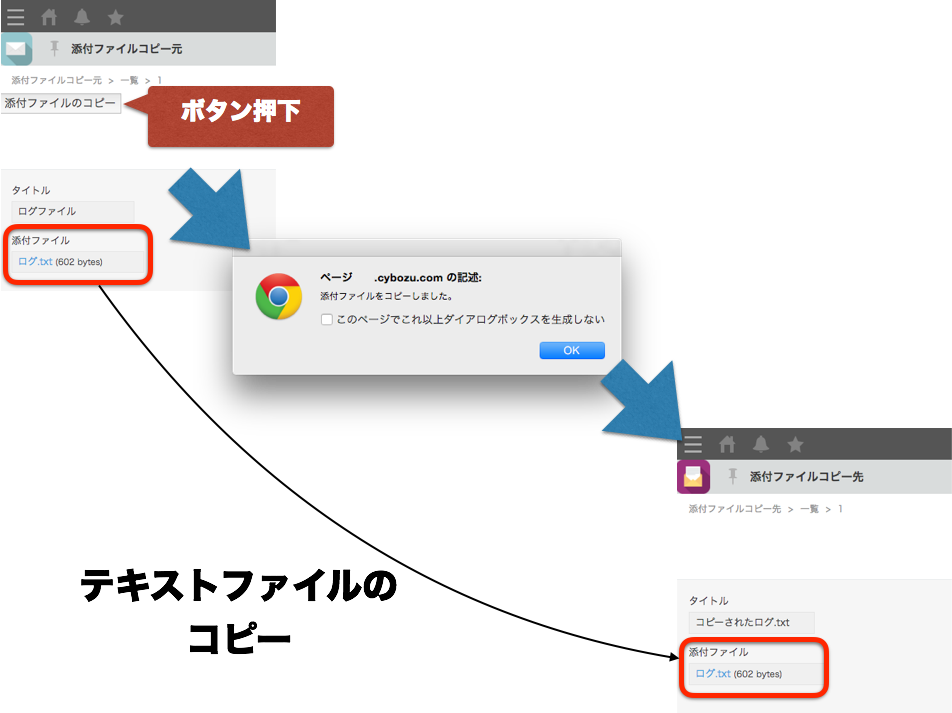This screenshot has height=713, width=952.
Task: Click the destination app purple envelope icon
Action: tap(693, 477)
